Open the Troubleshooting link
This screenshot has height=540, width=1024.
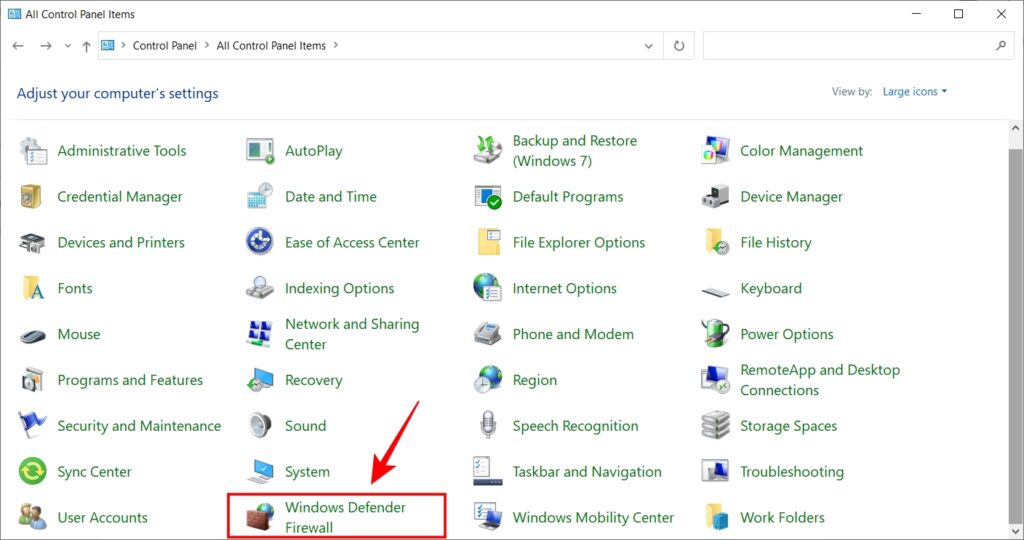tap(792, 471)
